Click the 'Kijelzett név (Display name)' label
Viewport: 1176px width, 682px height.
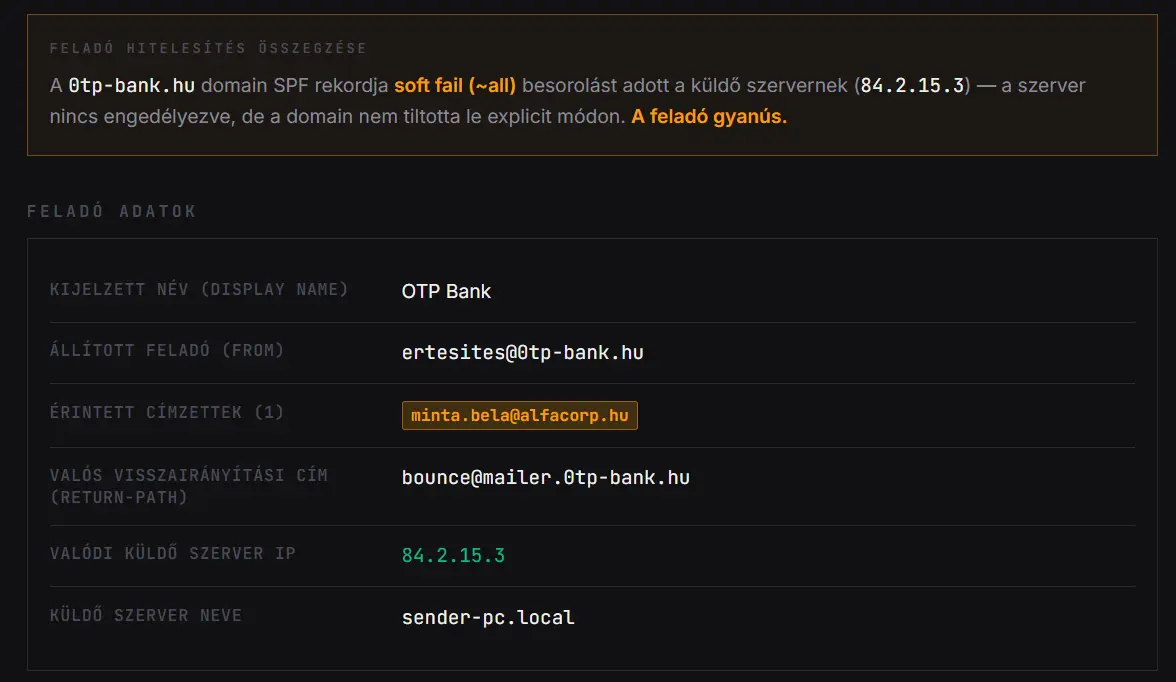point(199,290)
